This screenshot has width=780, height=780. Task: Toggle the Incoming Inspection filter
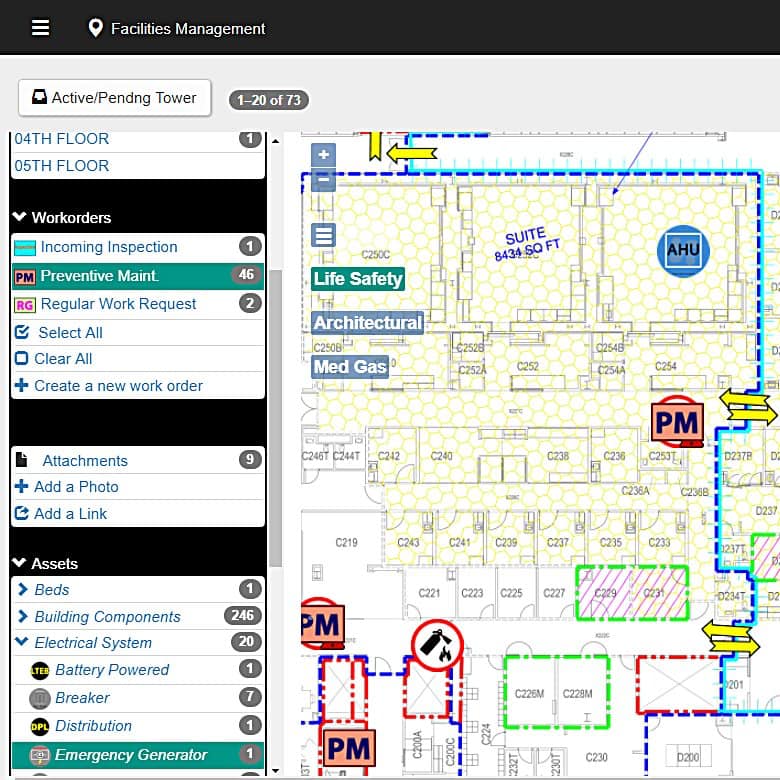[x=138, y=247]
